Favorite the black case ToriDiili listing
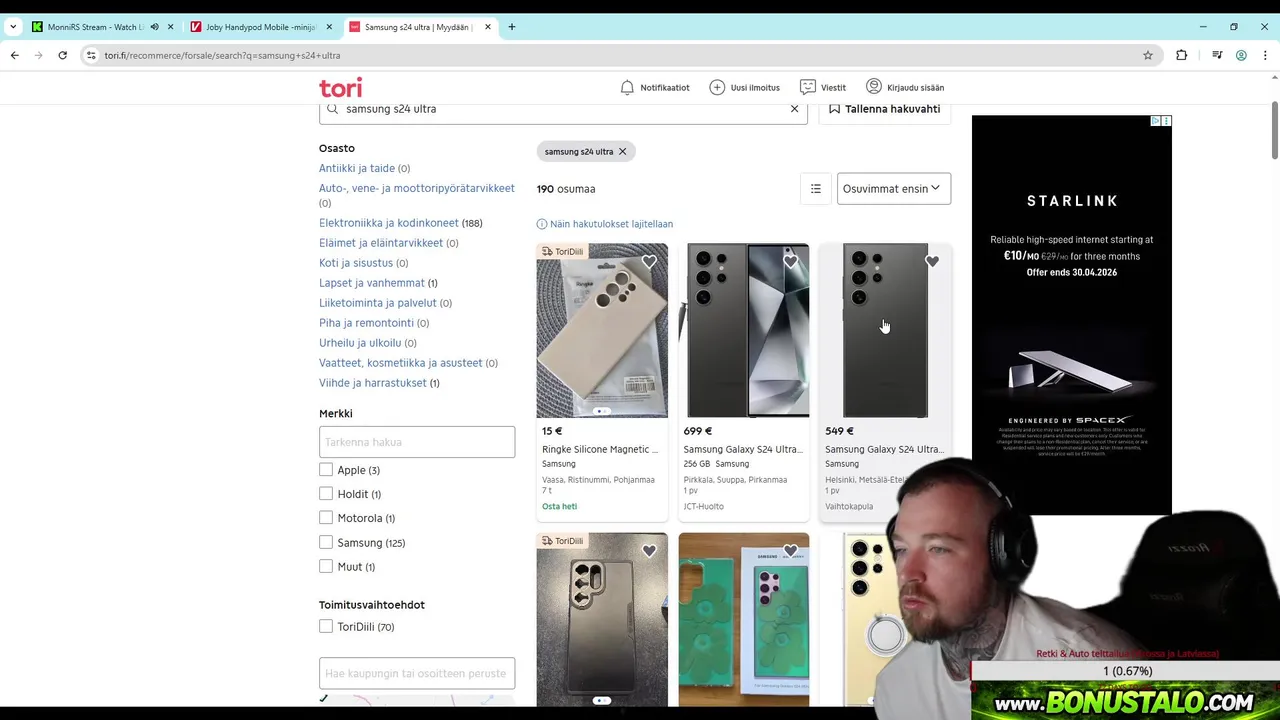The width and height of the screenshot is (1280, 720). pos(649,551)
